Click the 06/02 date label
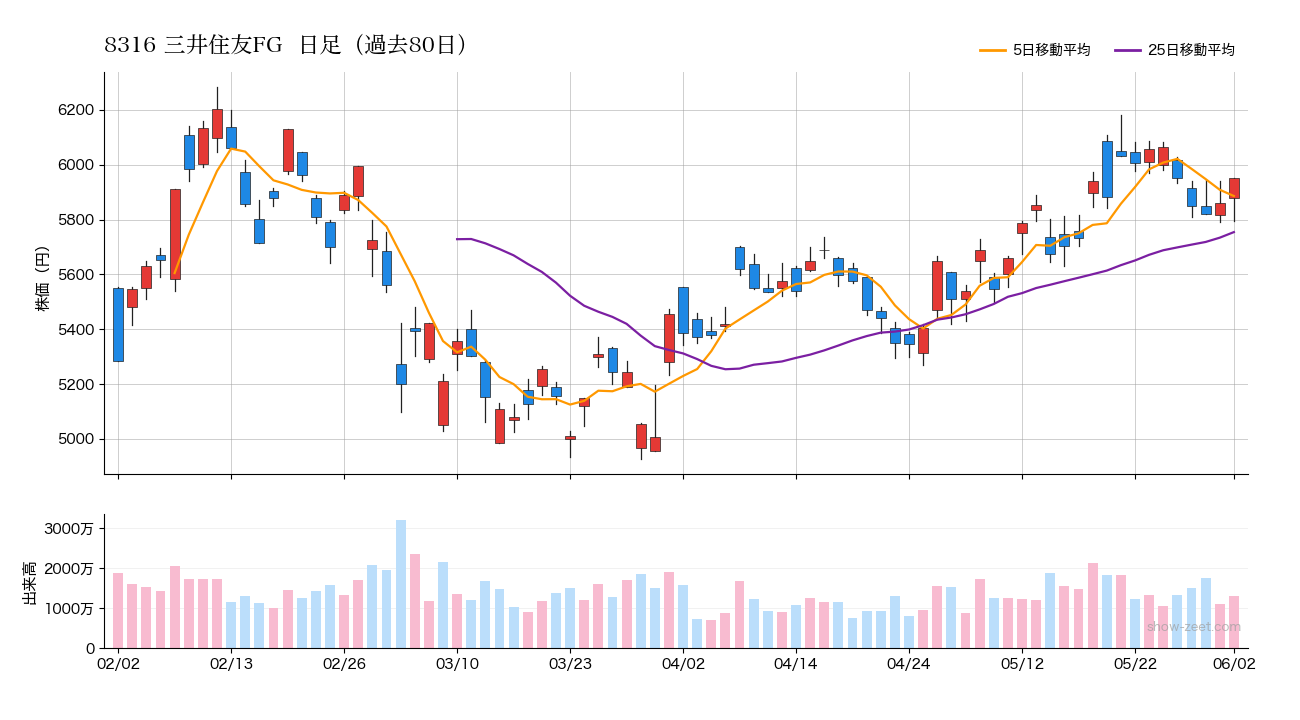Screen dimensions: 1300x720 point(1234,663)
